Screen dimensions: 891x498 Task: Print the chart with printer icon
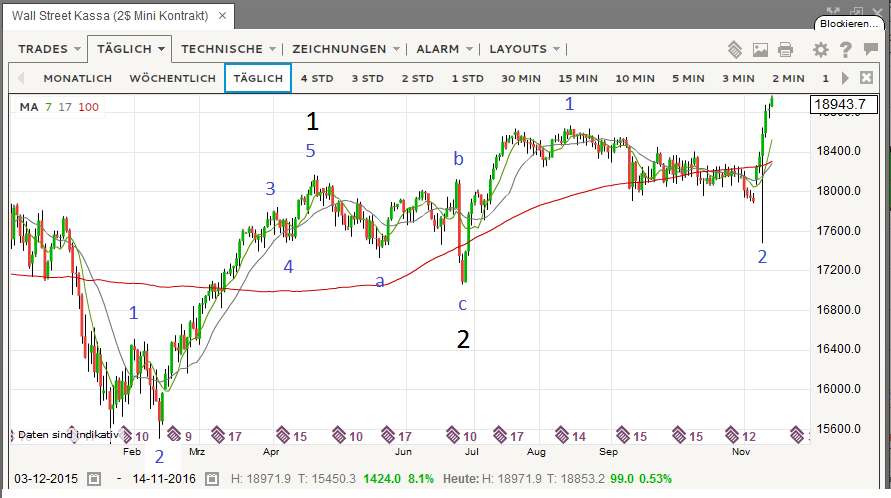(785, 49)
